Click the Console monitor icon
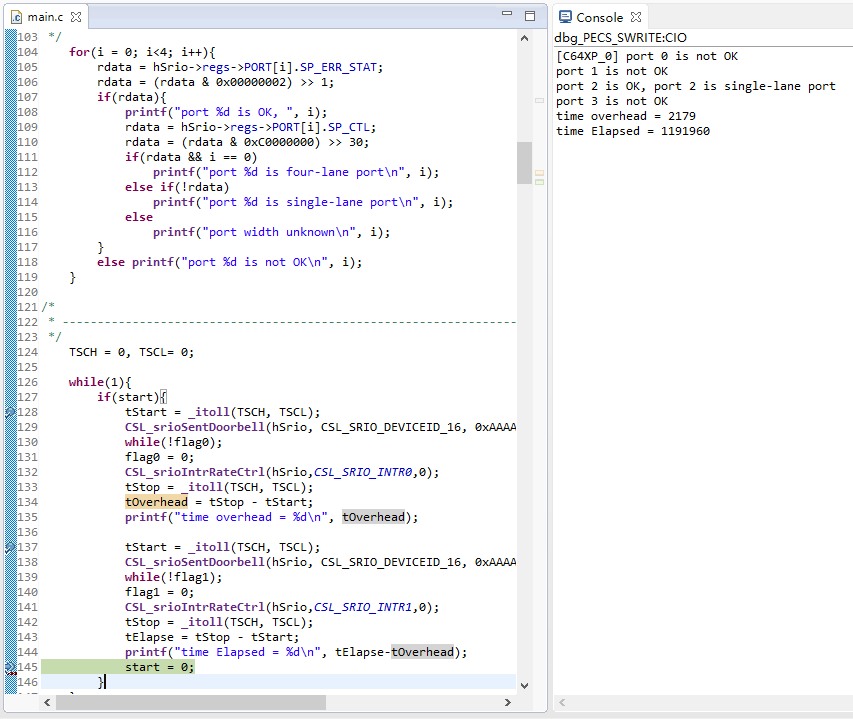 (565, 17)
